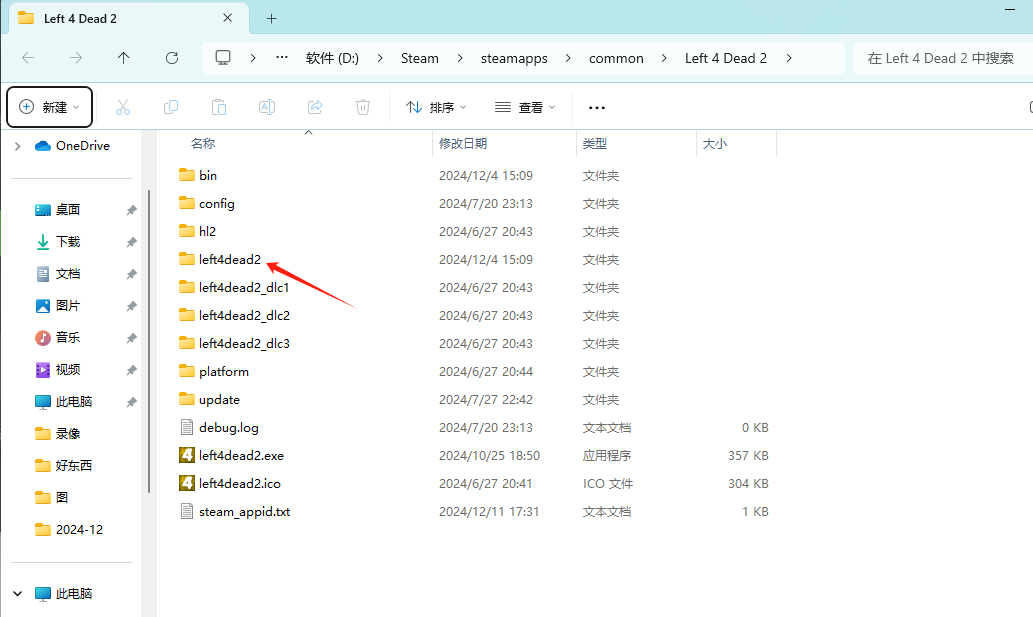Open 下载 (Downloads) in quick access

pos(57,242)
